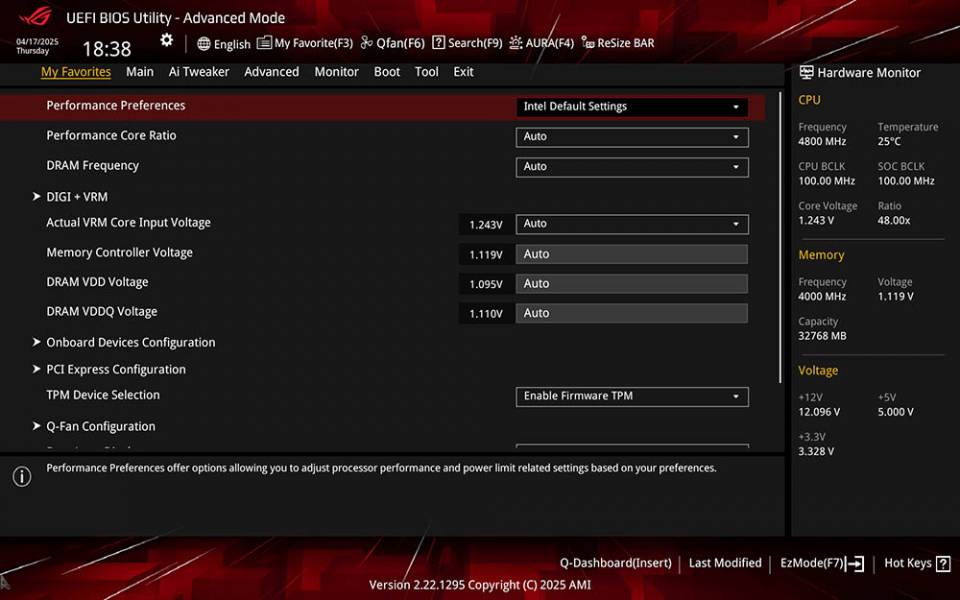Viewport: 960px width, 600px height.
Task: Select the Exit tab
Action: click(x=463, y=72)
